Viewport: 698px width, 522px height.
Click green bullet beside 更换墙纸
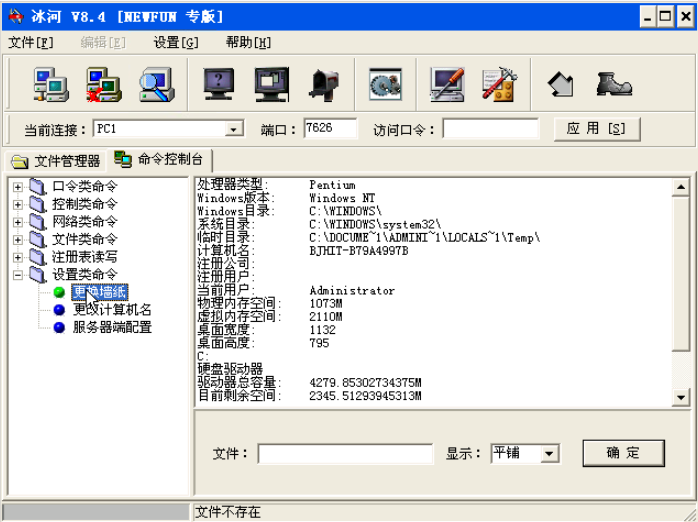coord(59,292)
